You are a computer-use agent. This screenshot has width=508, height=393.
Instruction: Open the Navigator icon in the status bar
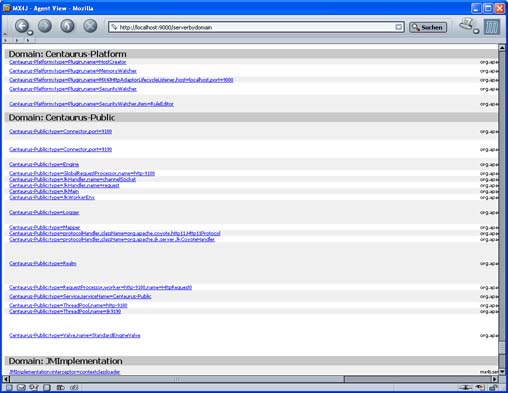(x=9, y=387)
